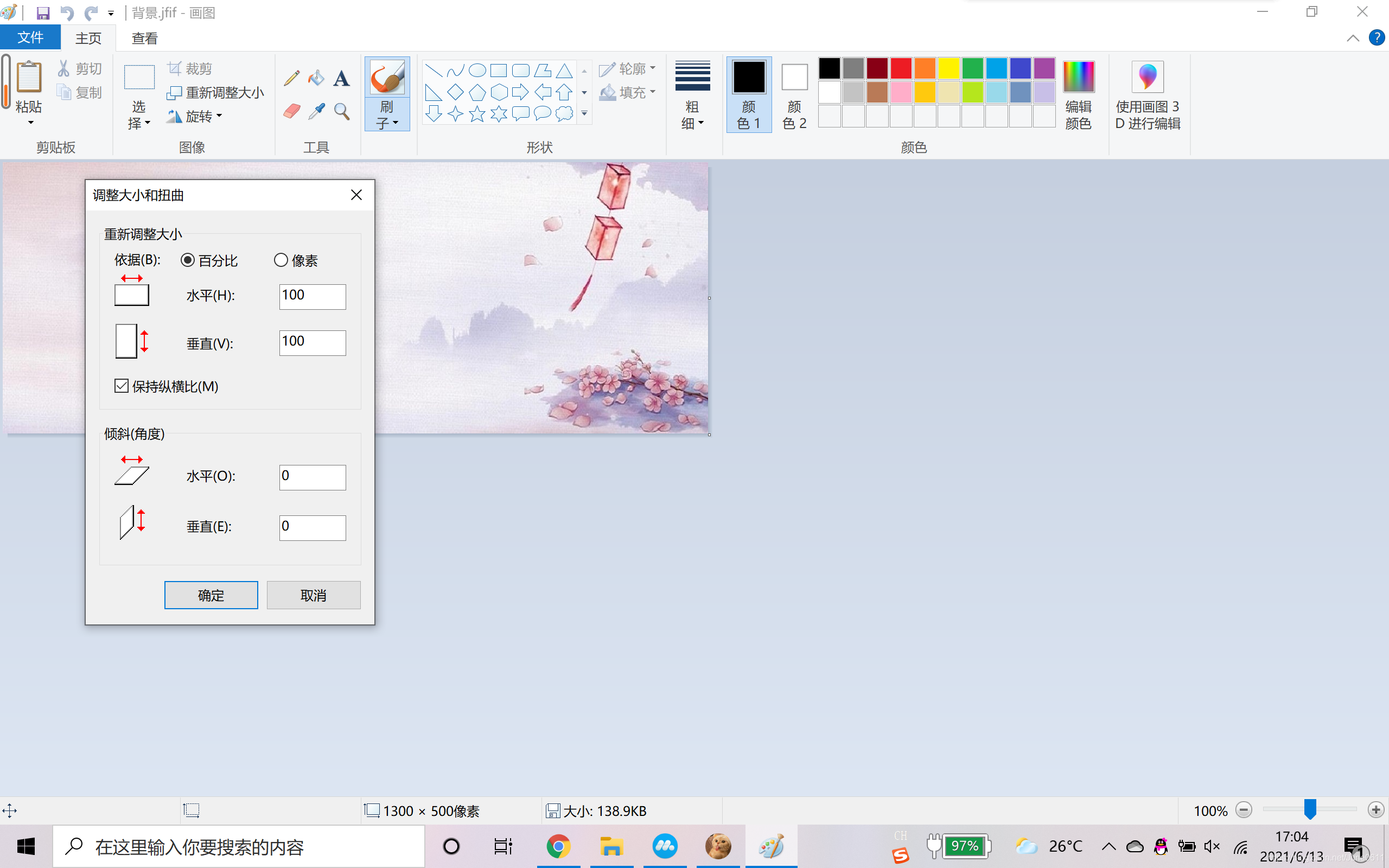Click the zoom slider handle
Viewport: 1389px width, 868px height.
point(1310,809)
